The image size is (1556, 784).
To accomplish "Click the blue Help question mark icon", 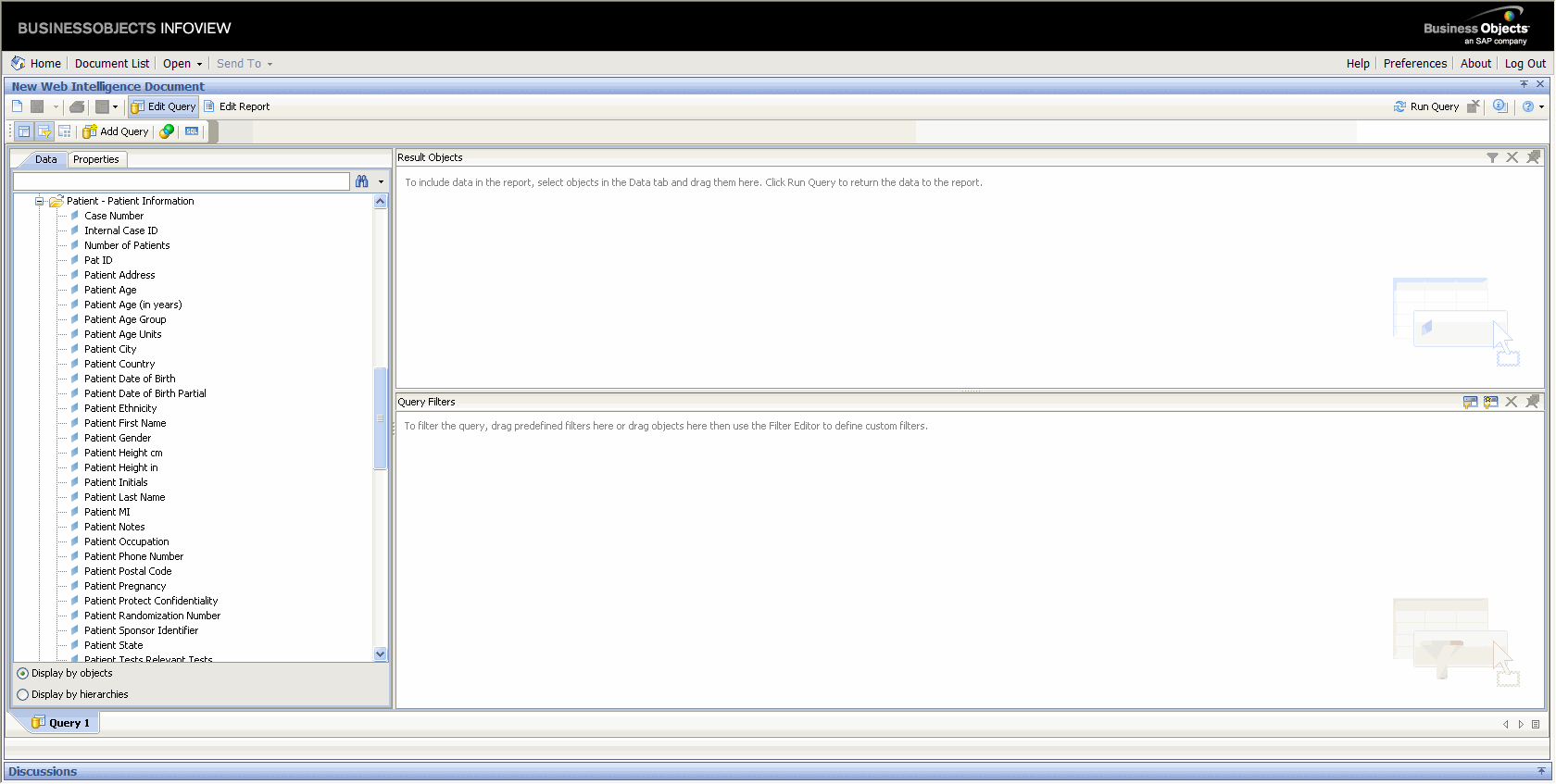I will (1528, 106).
